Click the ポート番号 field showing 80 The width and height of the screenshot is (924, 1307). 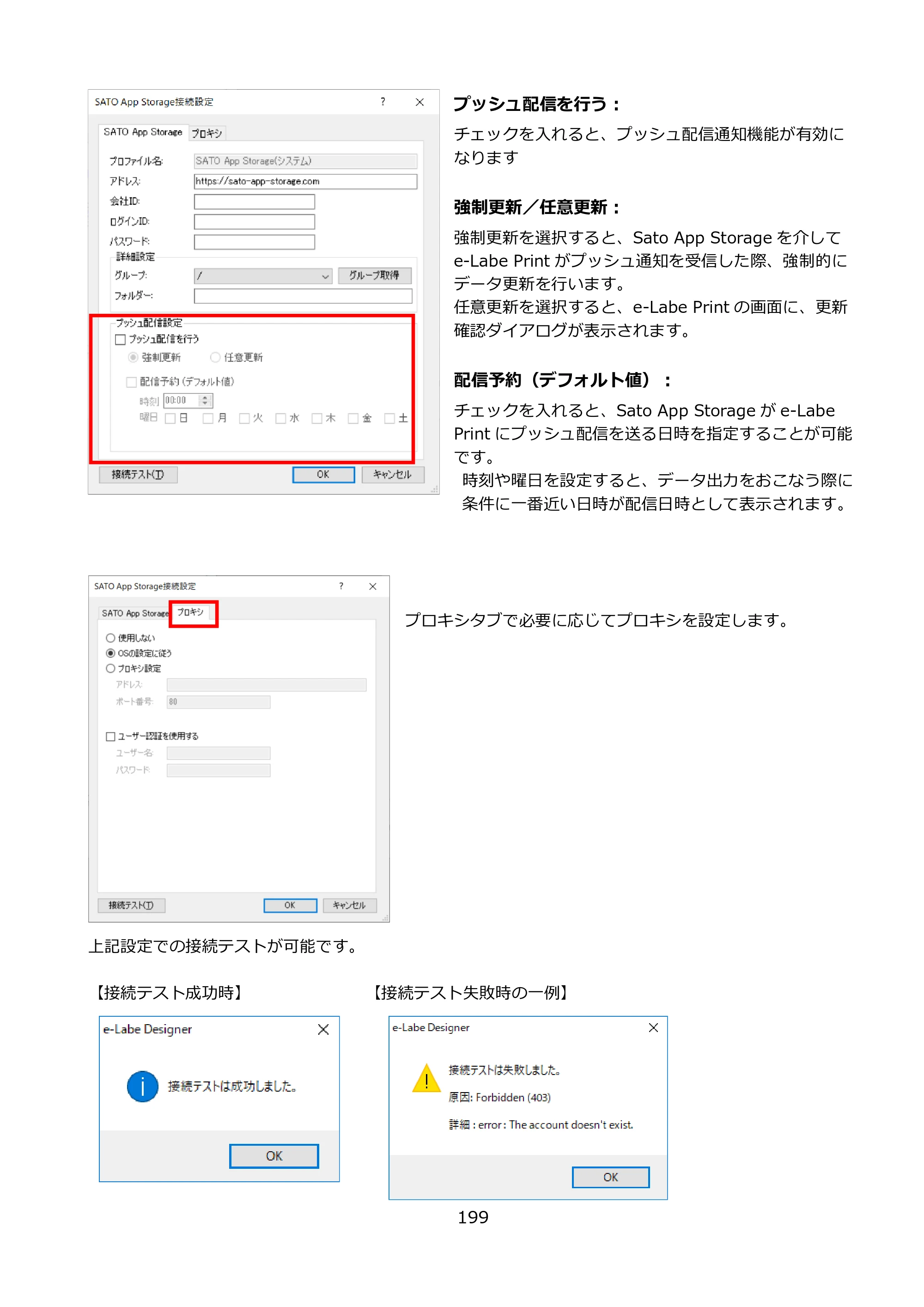(x=219, y=702)
